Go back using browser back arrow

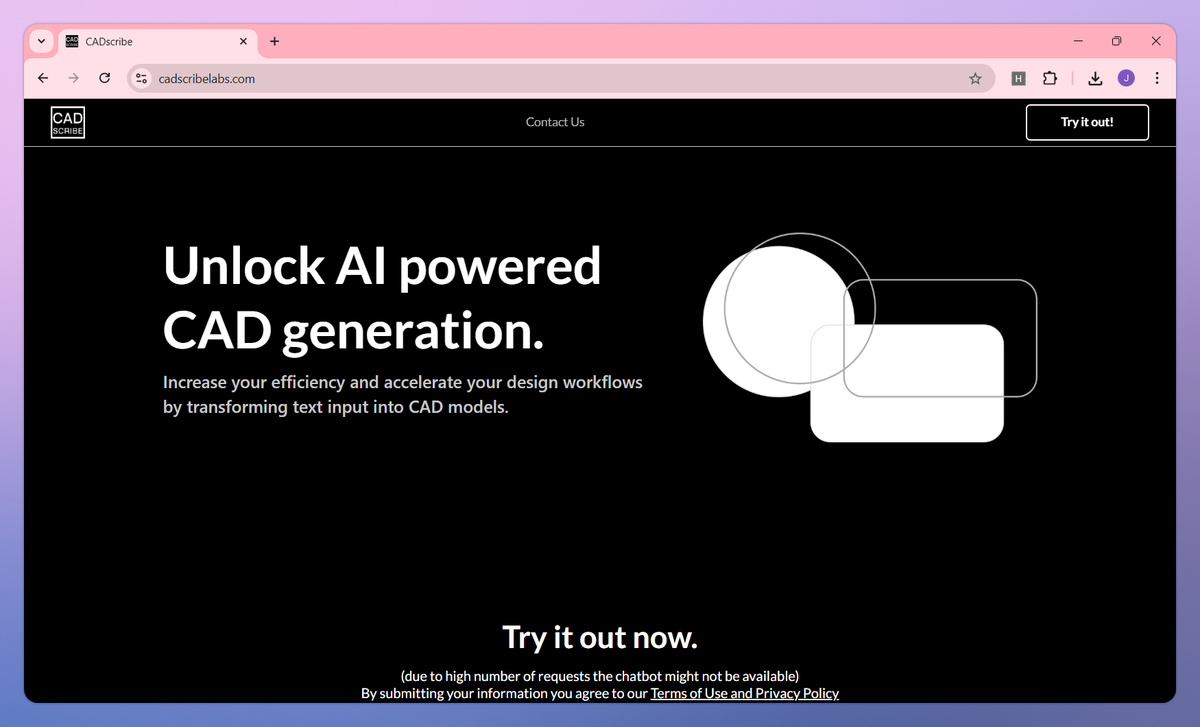pyautogui.click(x=42, y=78)
